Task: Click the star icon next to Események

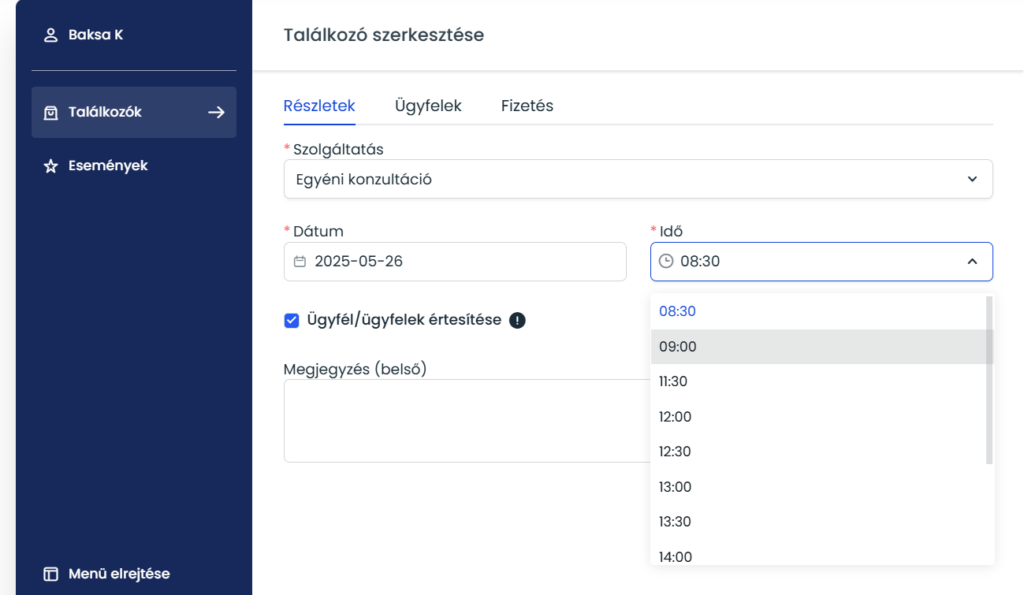Action: pos(51,166)
